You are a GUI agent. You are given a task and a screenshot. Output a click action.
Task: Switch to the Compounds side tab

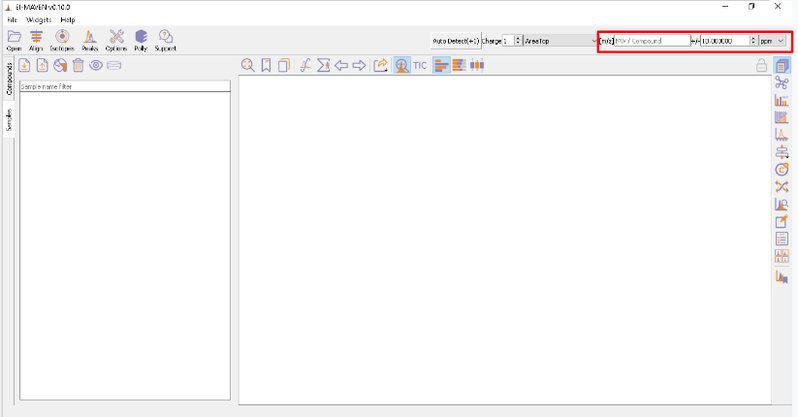point(9,79)
